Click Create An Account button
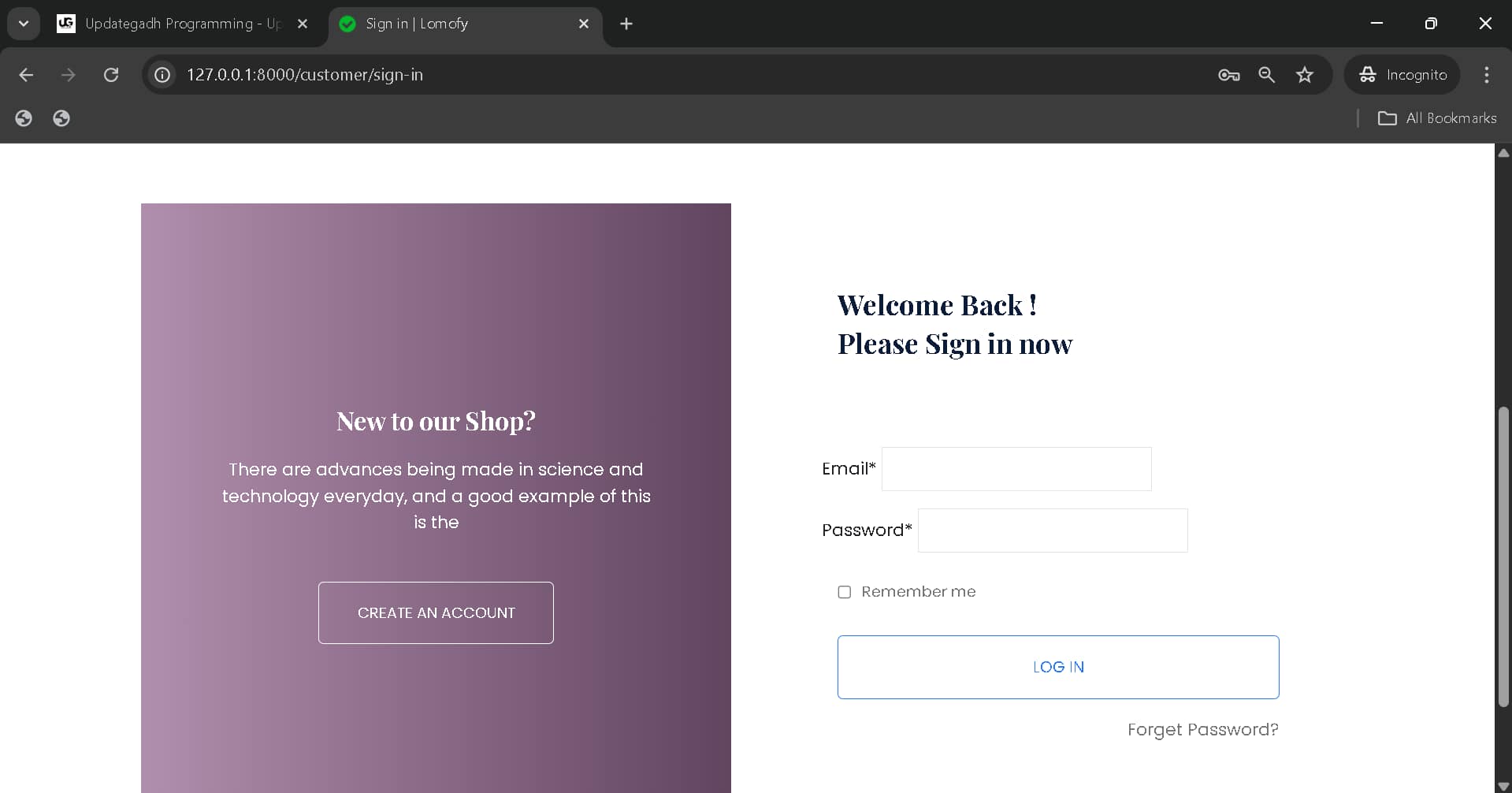1512x793 pixels. click(x=436, y=612)
